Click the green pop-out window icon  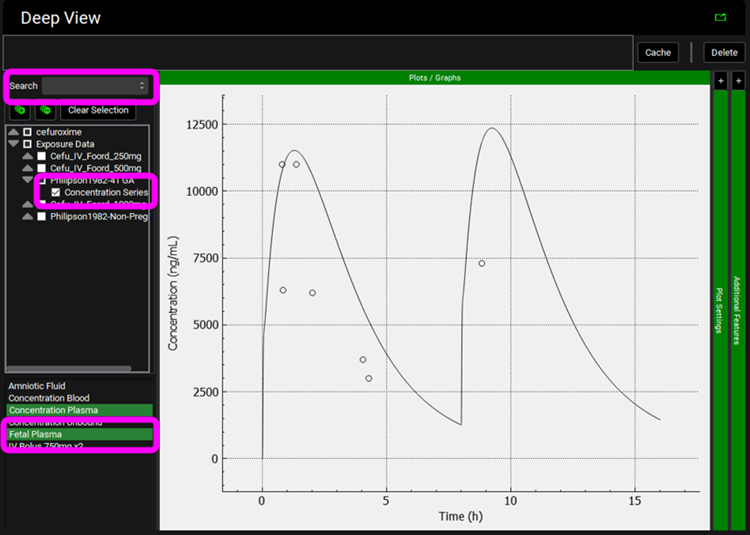720,17
